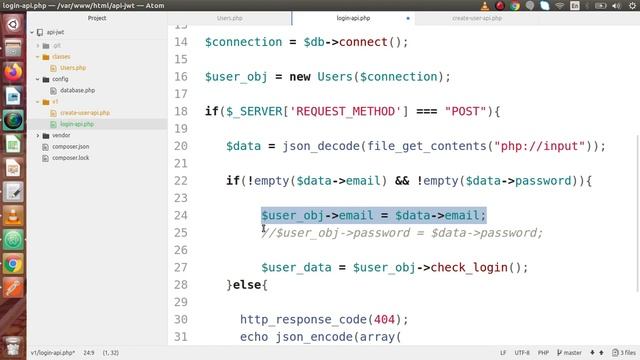Click the Chrome tray indicator in top panel

(x=515, y=5)
